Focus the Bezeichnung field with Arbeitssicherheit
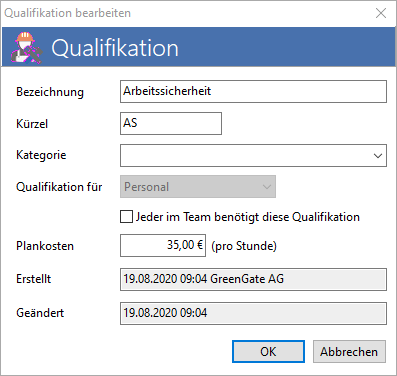The image size is (397, 376). 253,91
